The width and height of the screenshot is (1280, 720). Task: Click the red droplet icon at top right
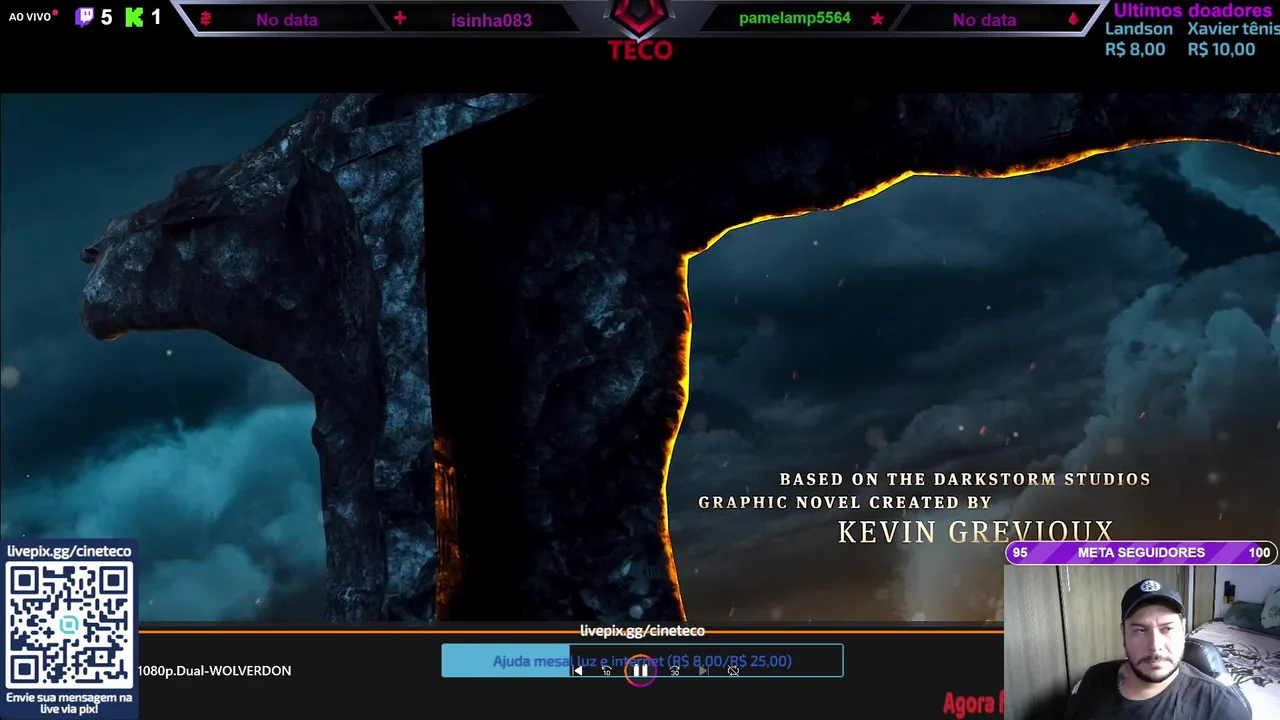tap(1074, 19)
